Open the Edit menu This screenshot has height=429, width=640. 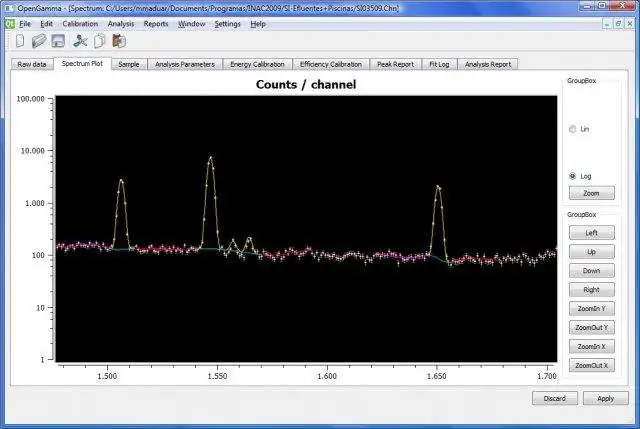coord(47,24)
